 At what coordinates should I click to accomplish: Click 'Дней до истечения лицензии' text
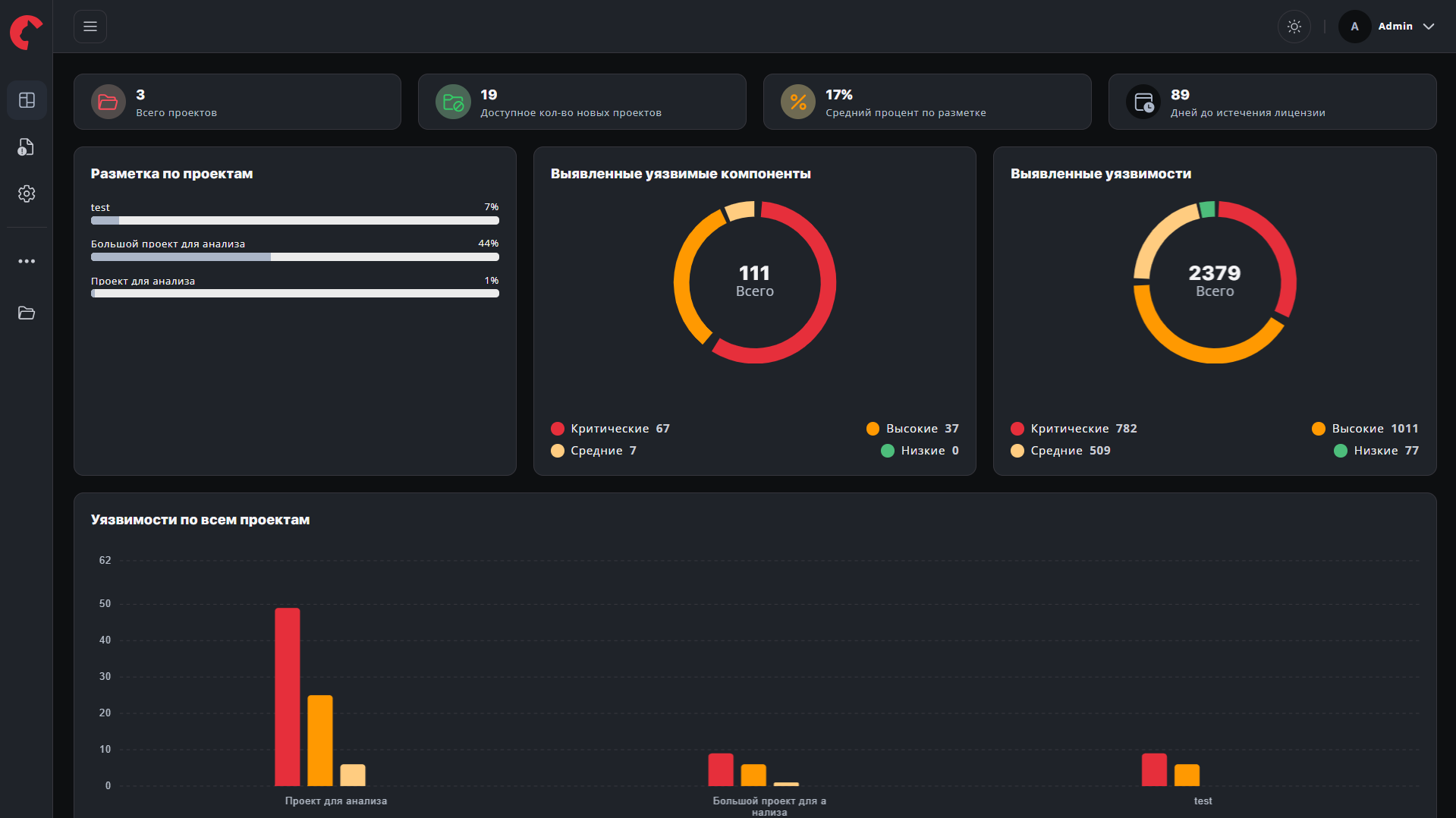1248,113
